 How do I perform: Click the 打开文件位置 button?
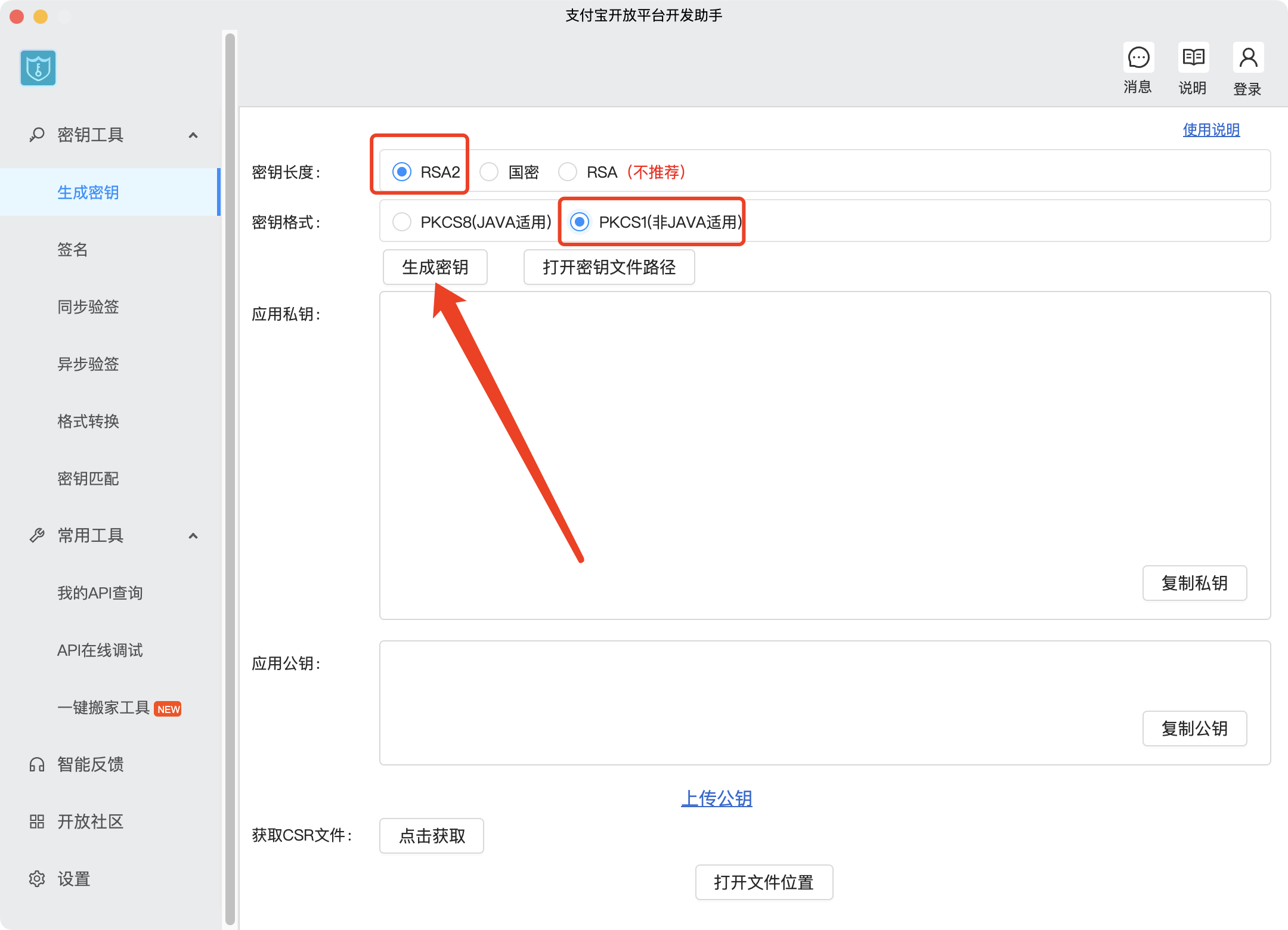pyautogui.click(x=764, y=882)
